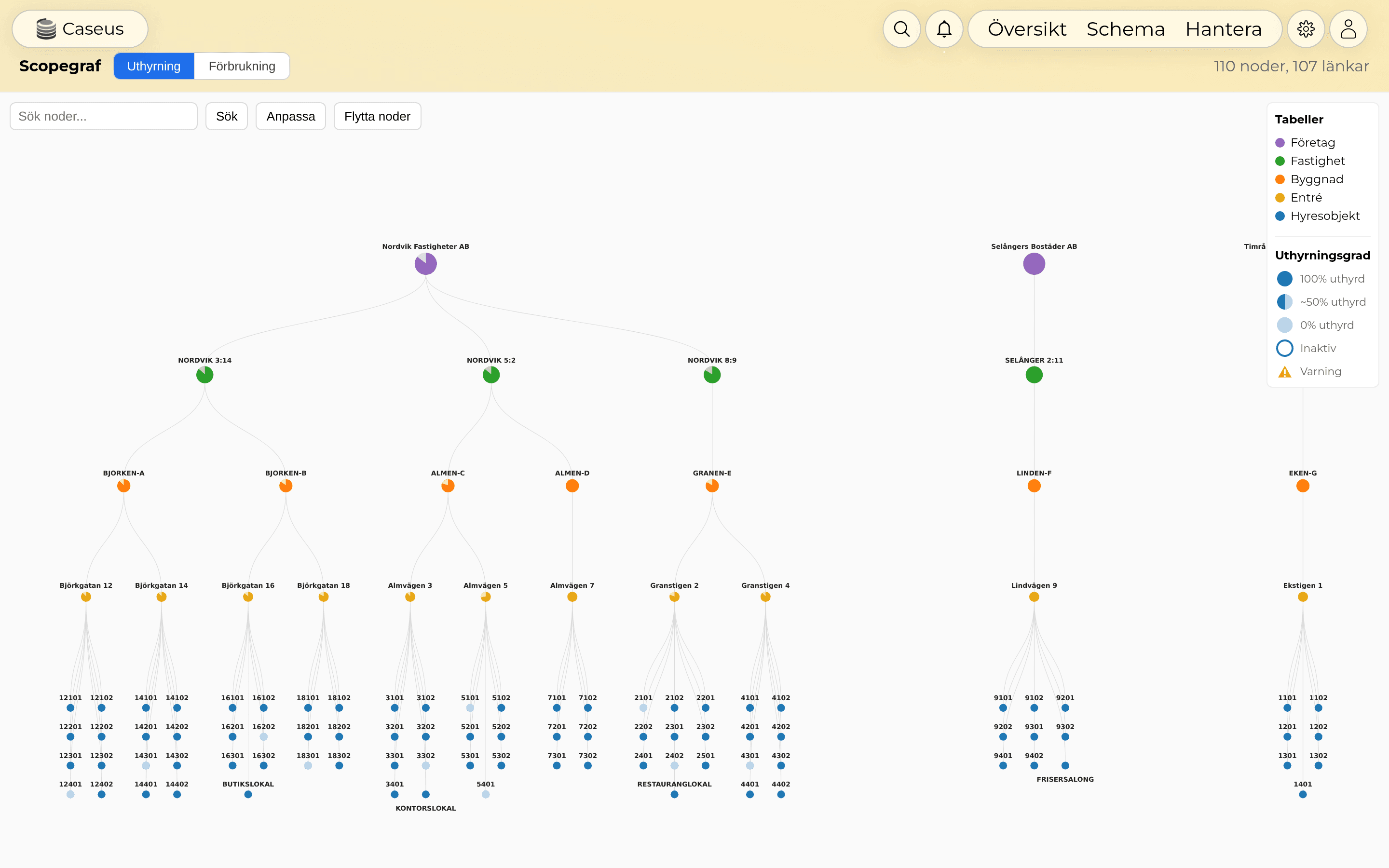
Task: Select the Granstigen 2 entrance node
Action: (674, 597)
